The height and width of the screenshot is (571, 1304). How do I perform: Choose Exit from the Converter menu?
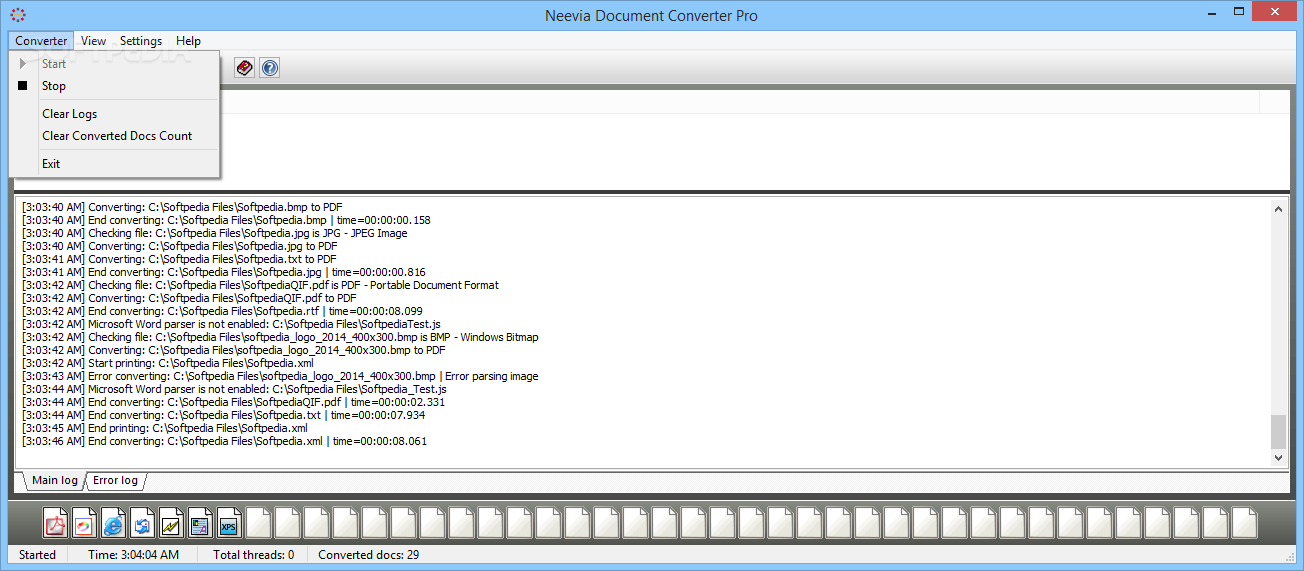coord(114,164)
